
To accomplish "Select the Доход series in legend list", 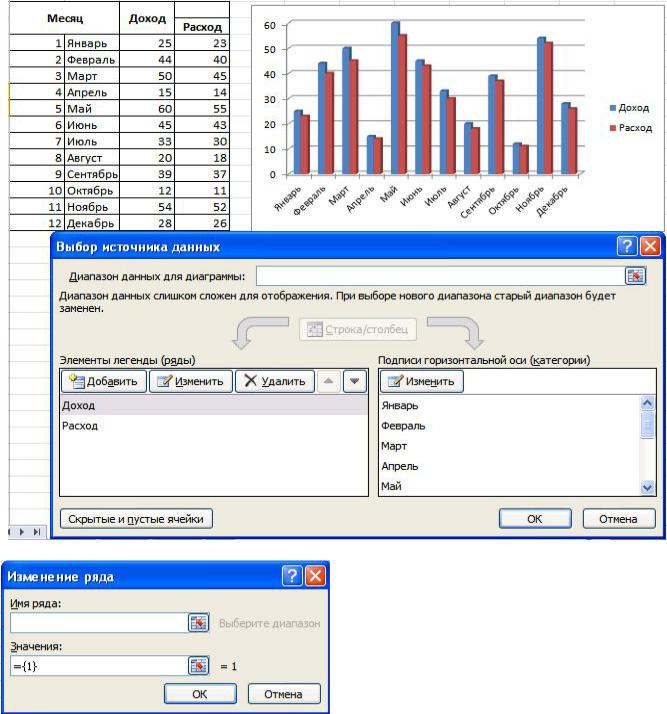I will (x=214, y=405).
